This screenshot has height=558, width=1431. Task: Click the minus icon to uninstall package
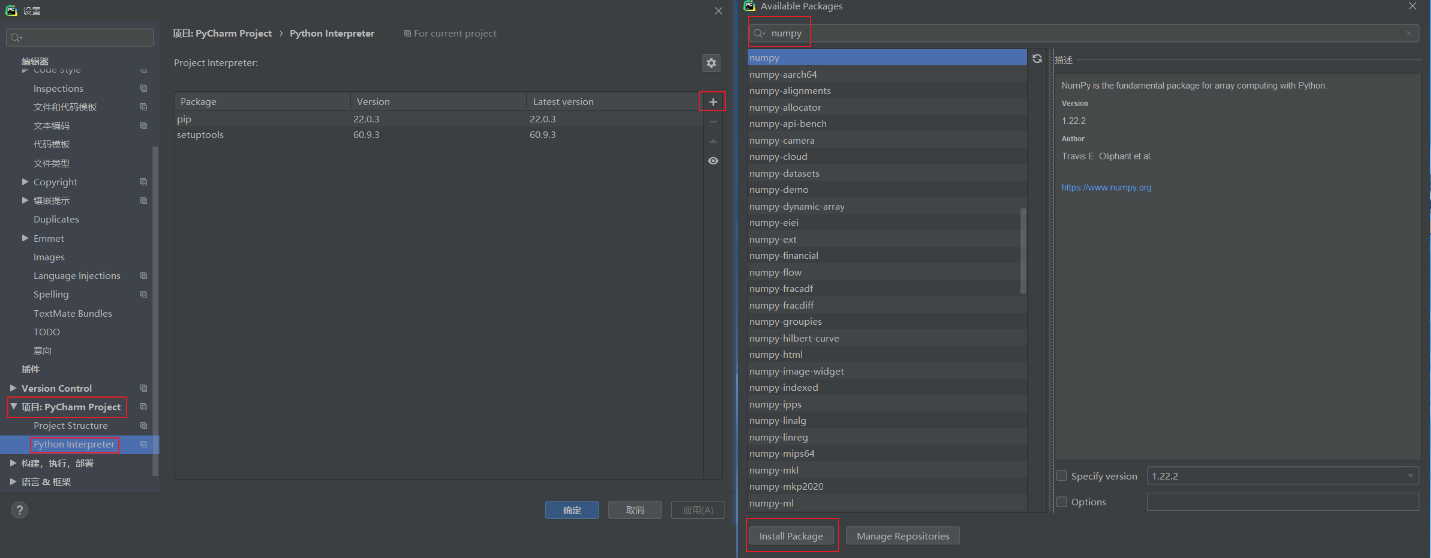pos(713,121)
